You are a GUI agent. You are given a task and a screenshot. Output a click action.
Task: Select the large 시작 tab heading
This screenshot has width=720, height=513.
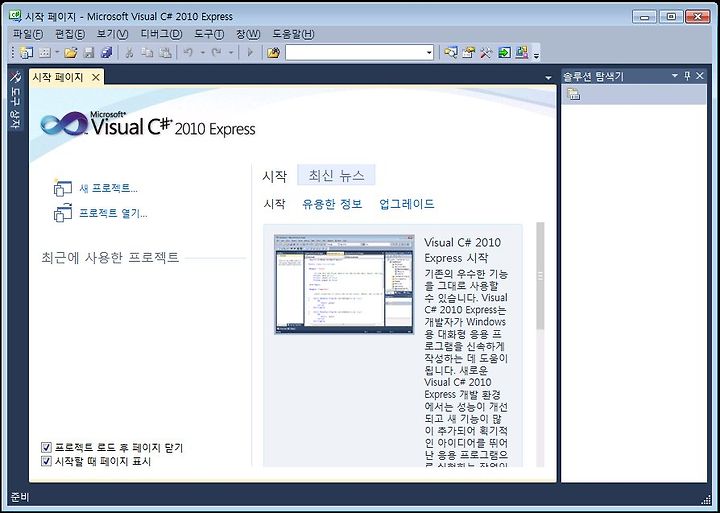pyautogui.click(x=275, y=176)
